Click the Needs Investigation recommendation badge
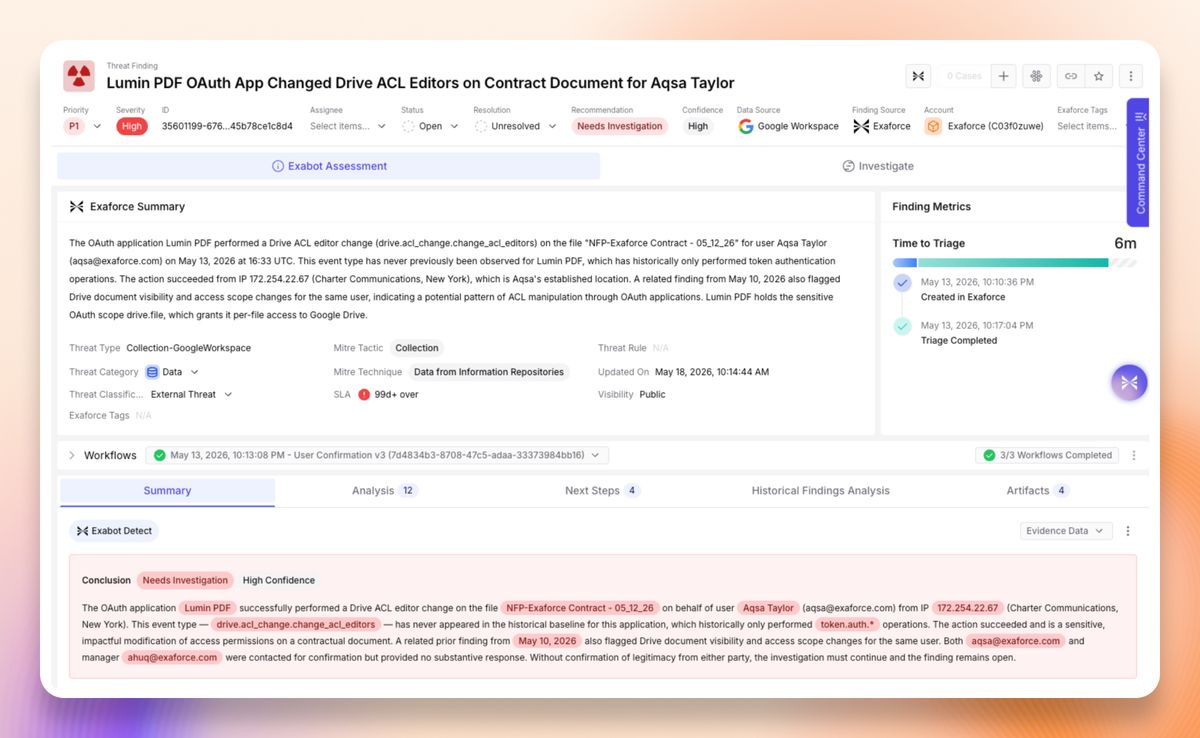This screenshot has height=738, width=1200. (620, 126)
